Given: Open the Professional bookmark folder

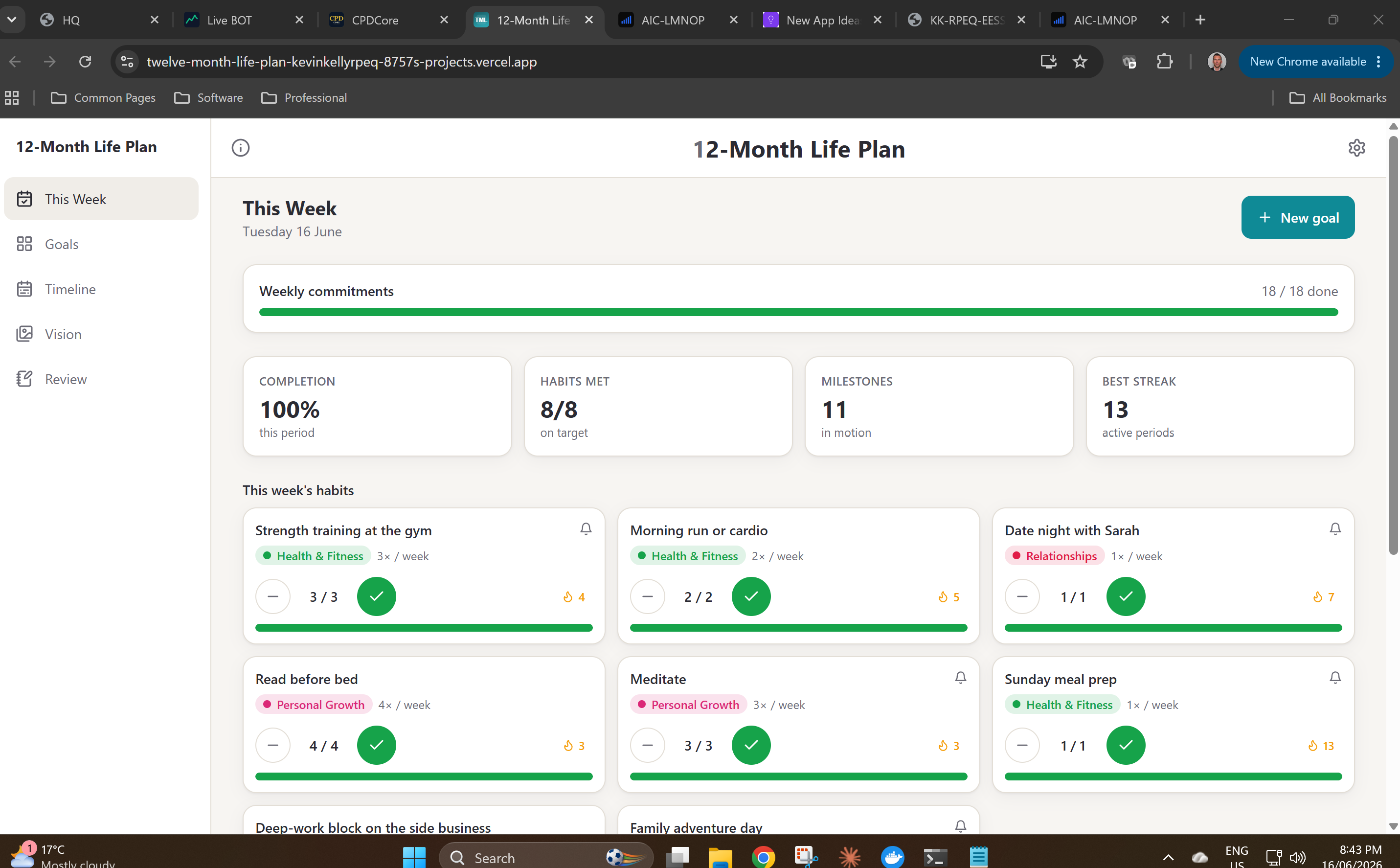Looking at the screenshot, I should click(304, 97).
